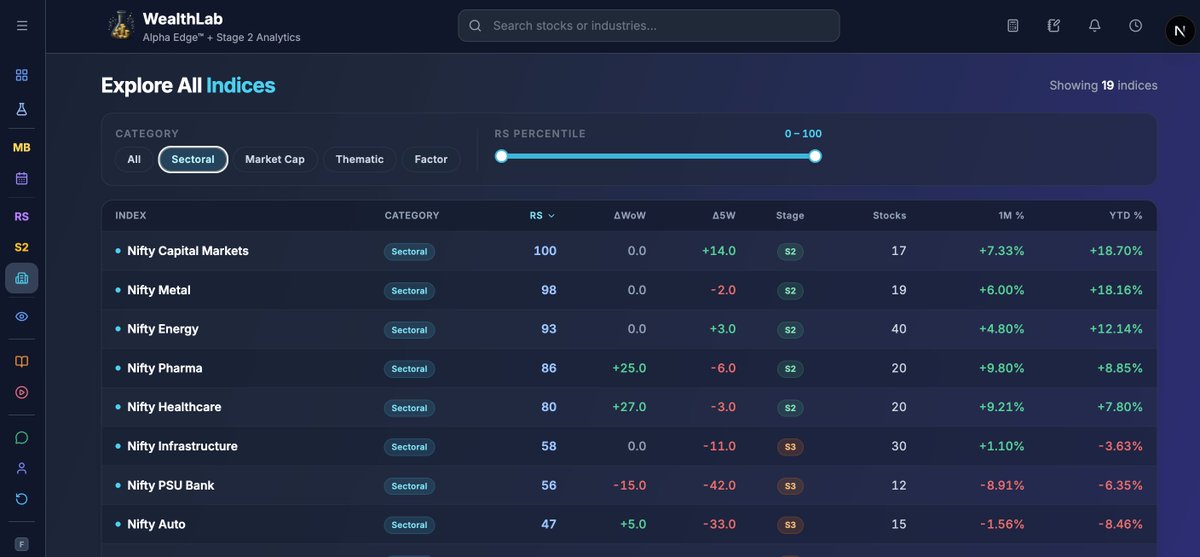Open the Nifty Healthcare index
This screenshot has height=557, width=1200.
(174, 407)
